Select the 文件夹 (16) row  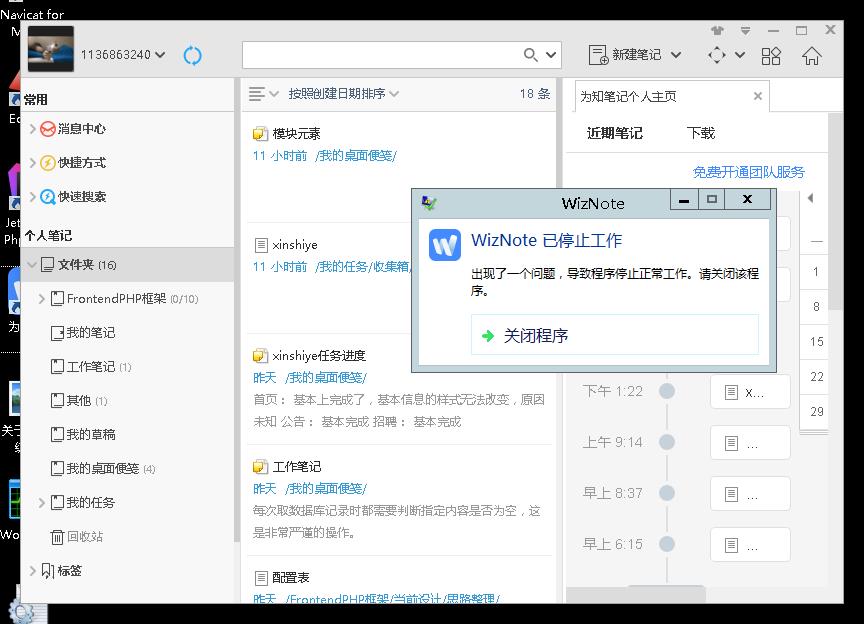[128, 265]
